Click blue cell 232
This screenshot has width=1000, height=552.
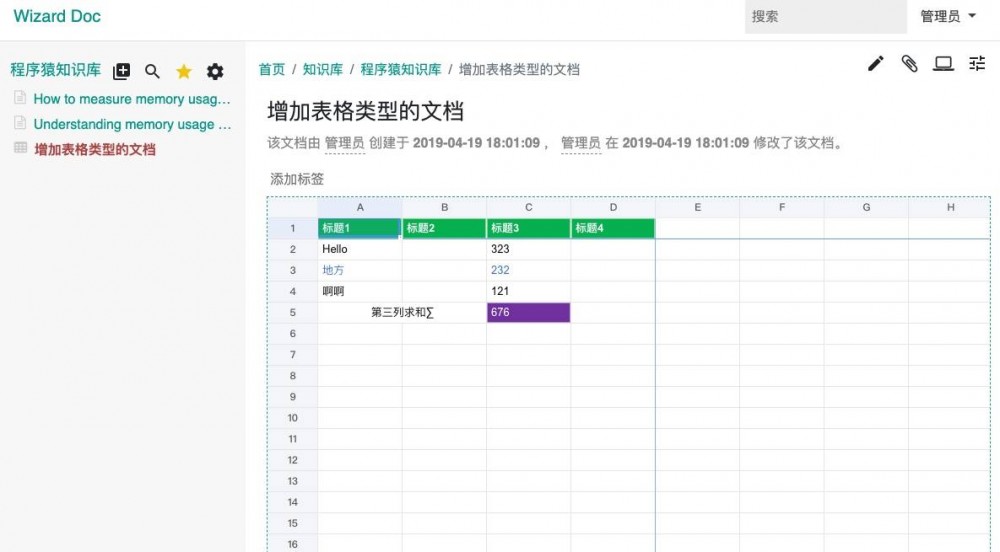pos(528,270)
